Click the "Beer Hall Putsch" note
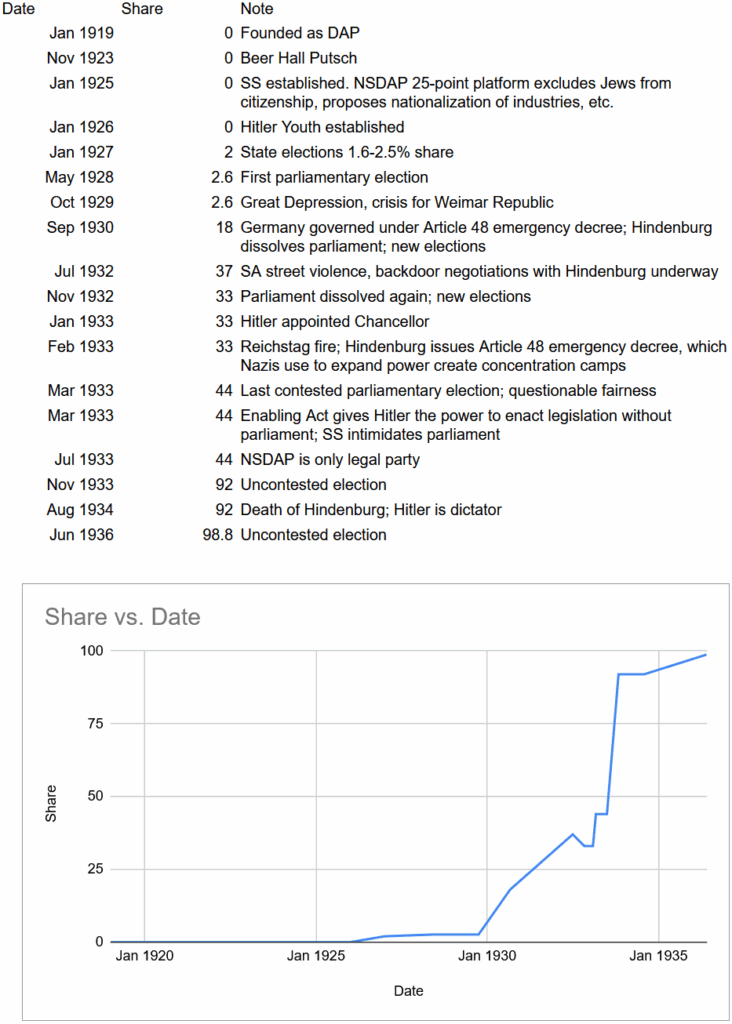Image resolution: width=732 pixels, height=1024 pixels. click(298, 59)
